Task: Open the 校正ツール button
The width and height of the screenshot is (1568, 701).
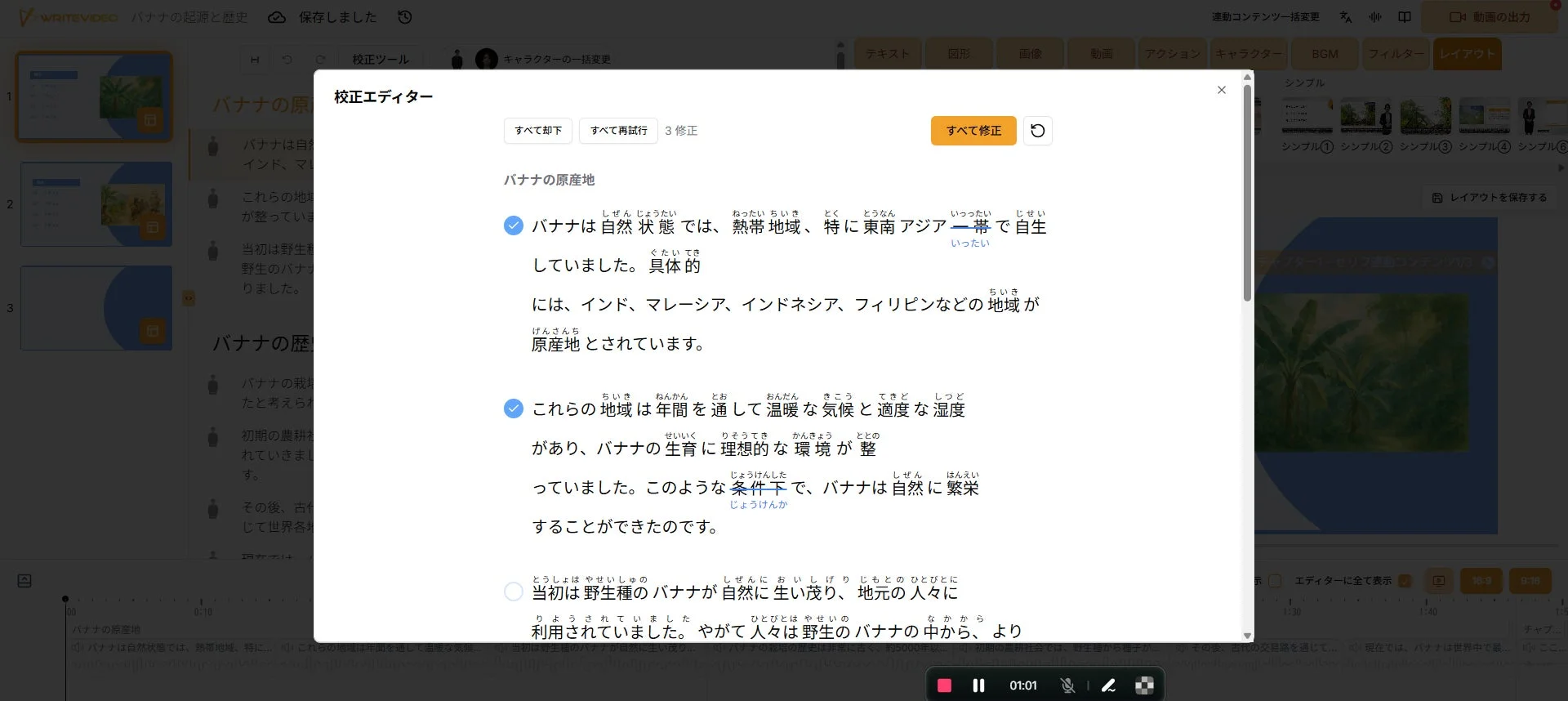Action: point(381,60)
